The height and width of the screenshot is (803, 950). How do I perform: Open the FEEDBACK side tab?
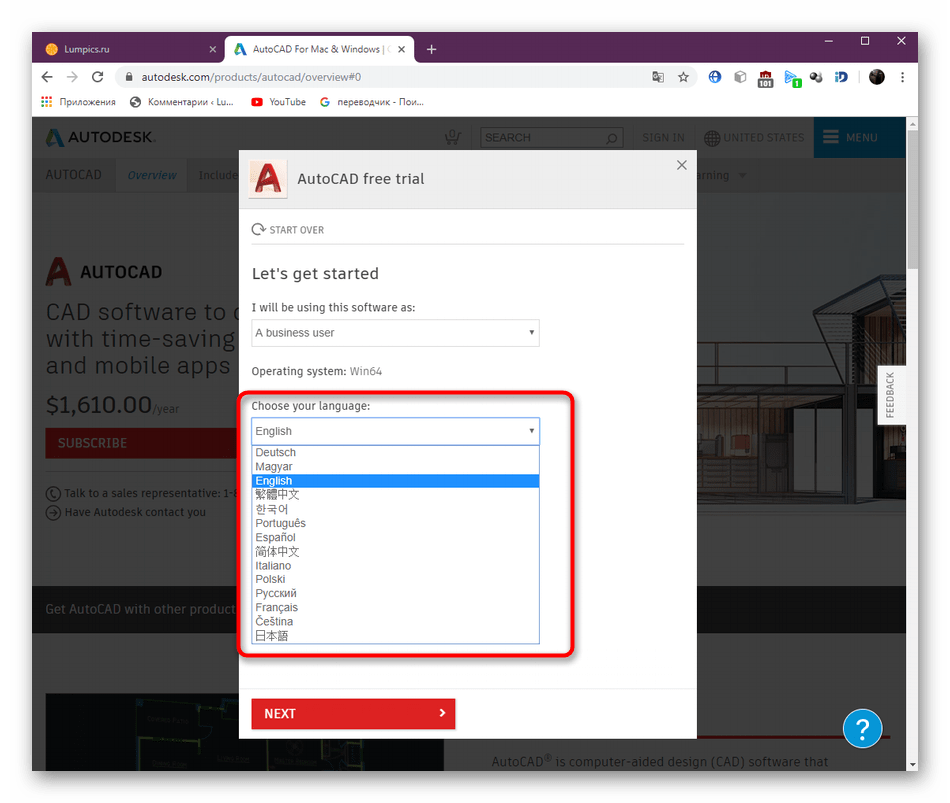pyautogui.click(x=891, y=395)
